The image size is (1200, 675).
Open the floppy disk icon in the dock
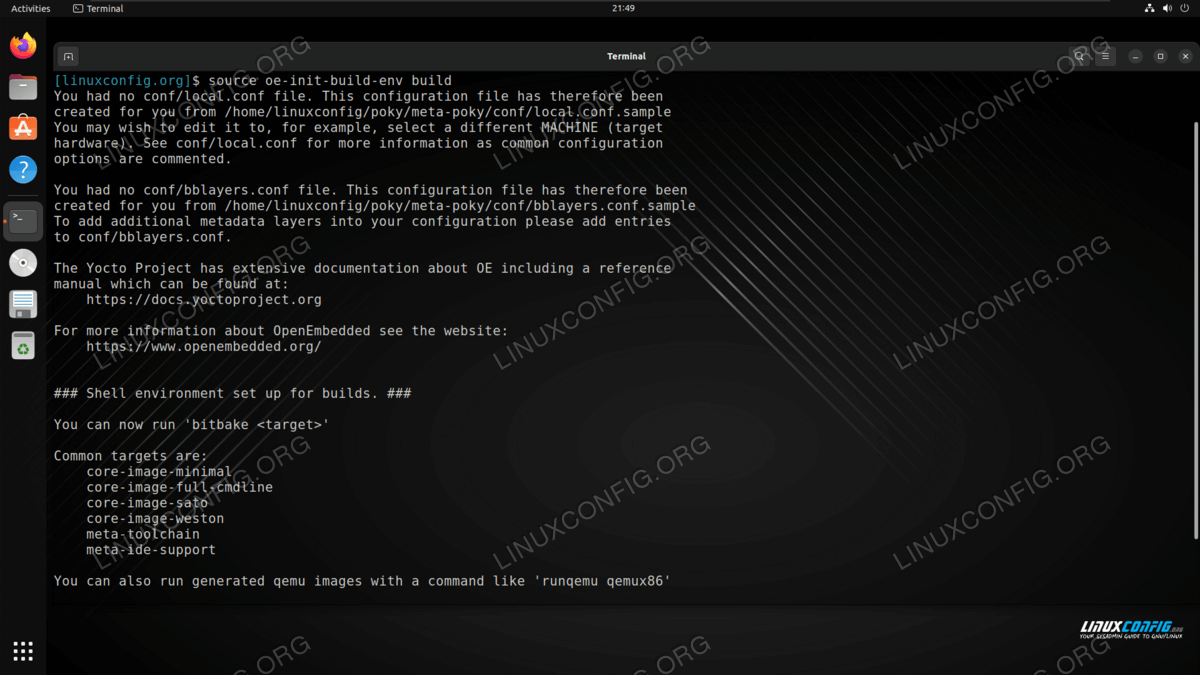[x=23, y=304]
